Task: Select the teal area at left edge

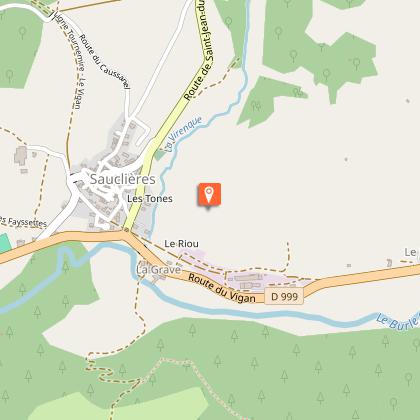Action: click(5, 243)
